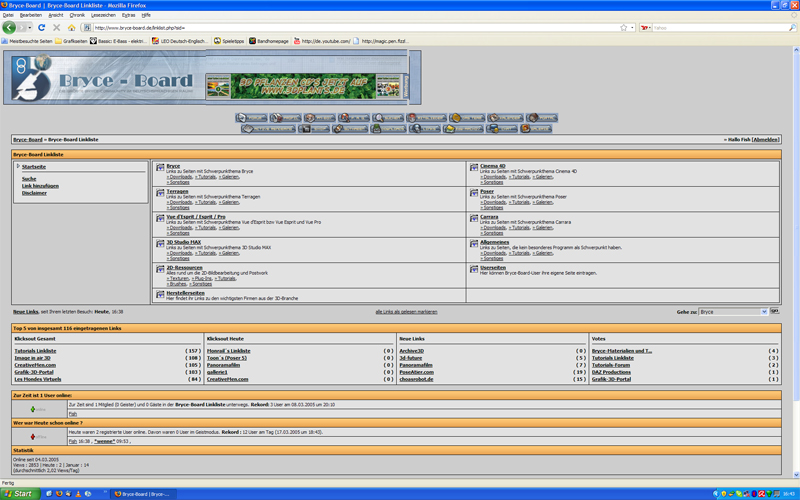Open the Extras menu
Viewport: 800px width, 500px height.
tap(129, 15)
